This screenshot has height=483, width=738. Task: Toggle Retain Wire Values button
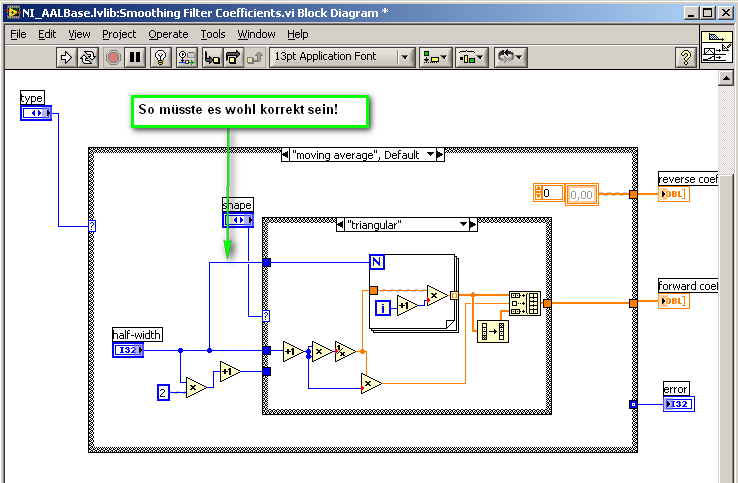tap(186, 57)
